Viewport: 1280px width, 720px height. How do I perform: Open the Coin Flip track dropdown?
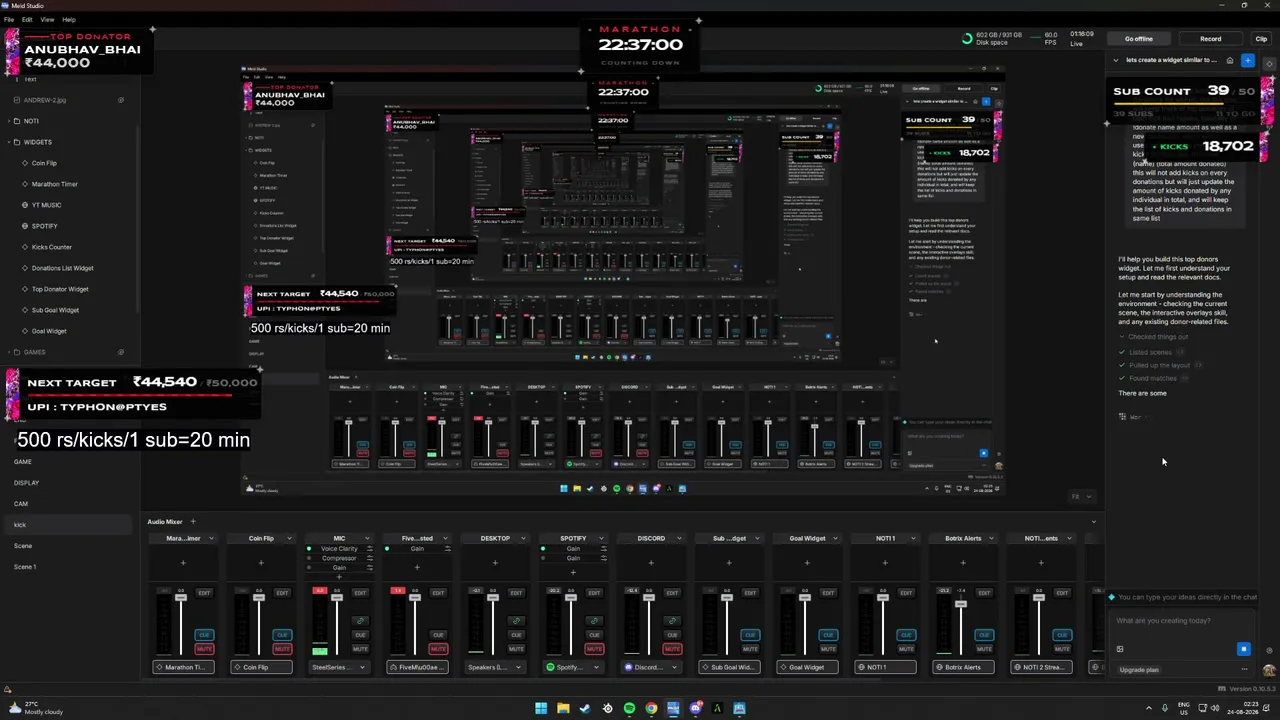[290, 538]
